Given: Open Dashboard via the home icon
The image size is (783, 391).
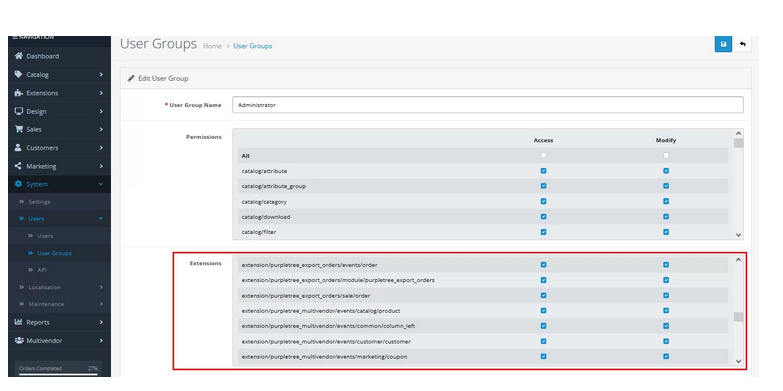Looking at the screenshot, I should click(18, 56).
